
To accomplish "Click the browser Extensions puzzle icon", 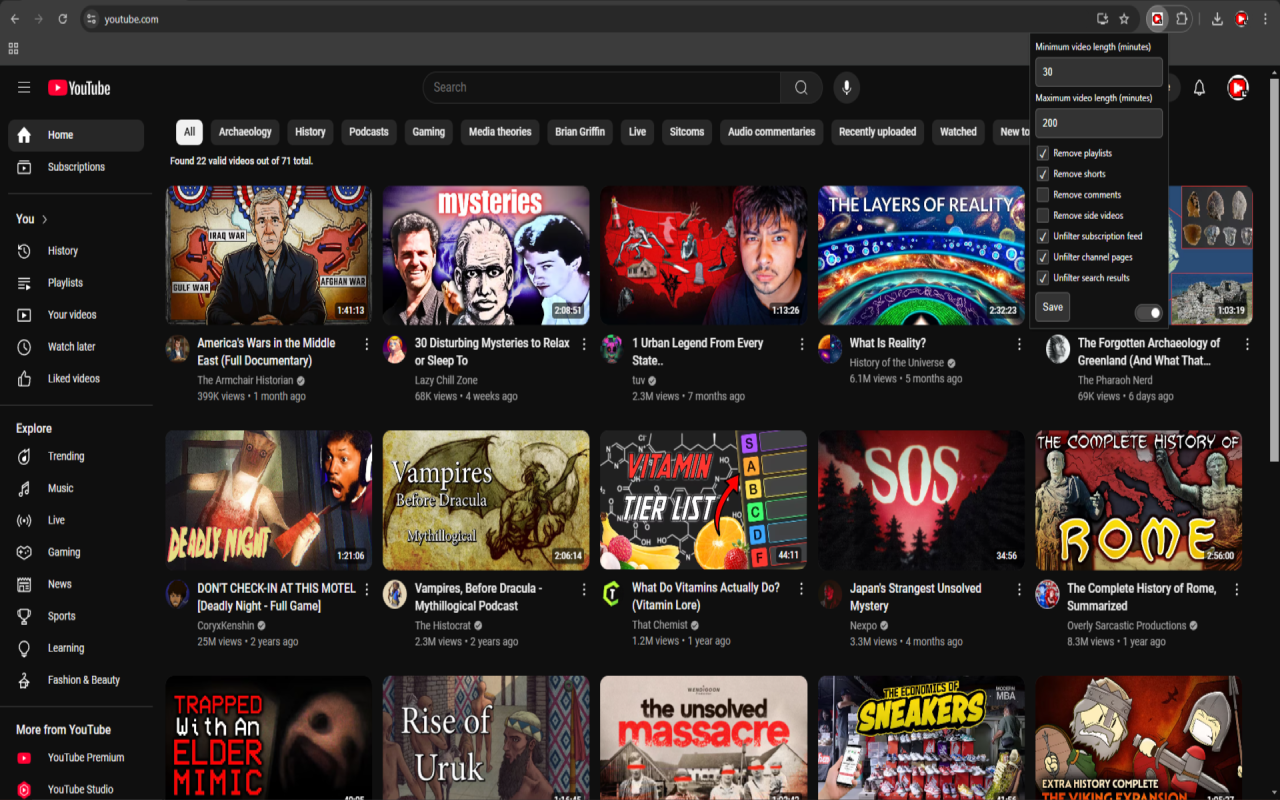I will pyautogui.click(x=1183, y=18).
